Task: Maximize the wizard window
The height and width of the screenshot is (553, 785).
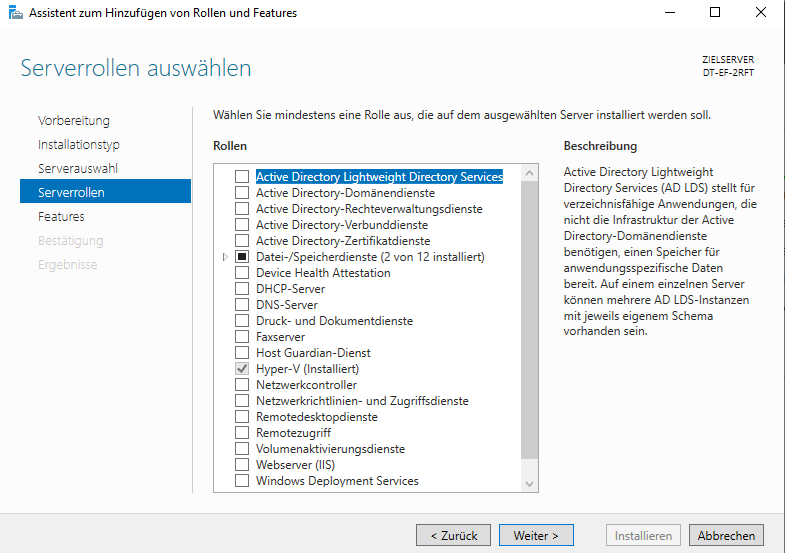Action: click(715, 13)
